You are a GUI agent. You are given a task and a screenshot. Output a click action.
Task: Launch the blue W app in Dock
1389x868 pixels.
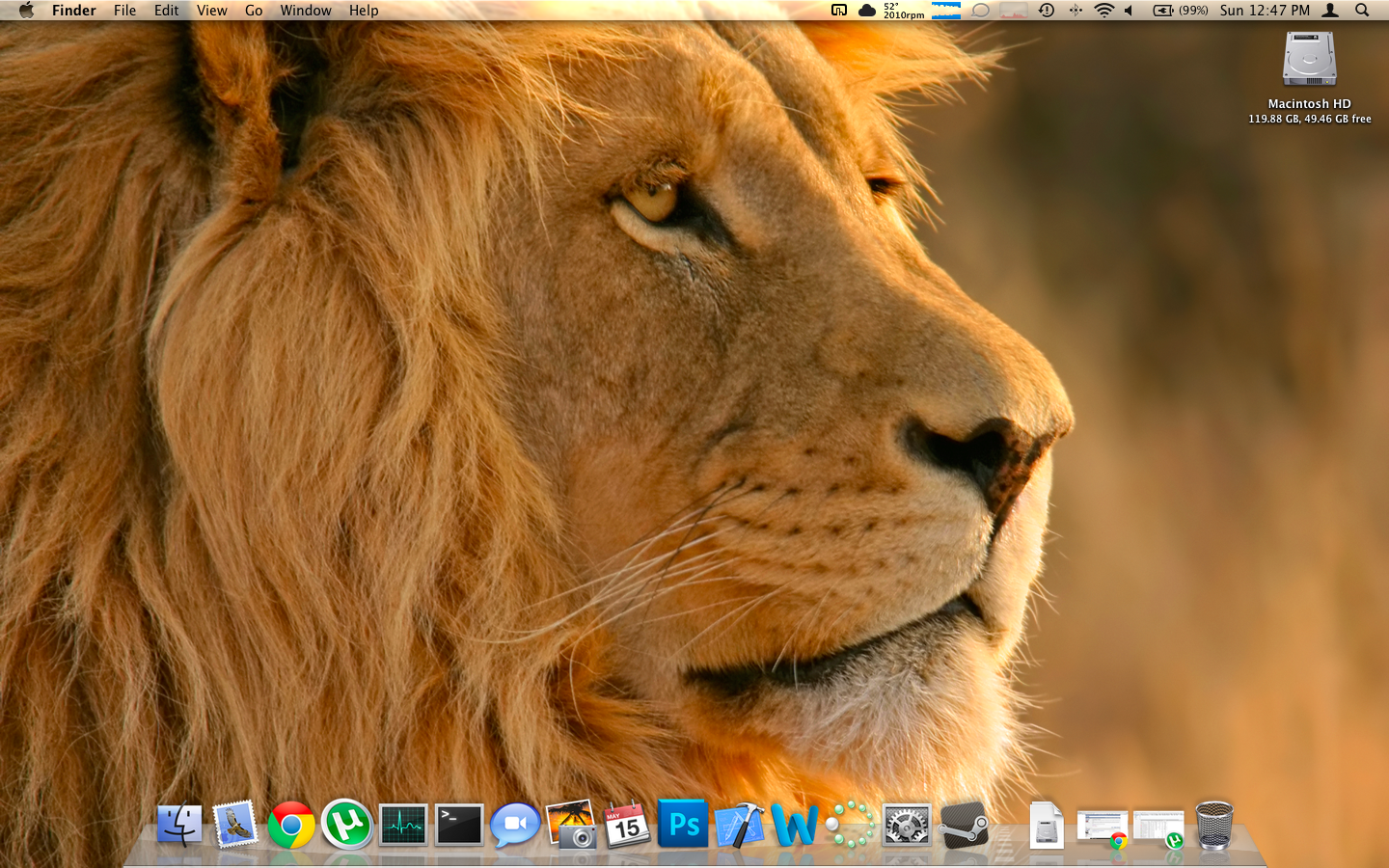click(x=795, y=826)
